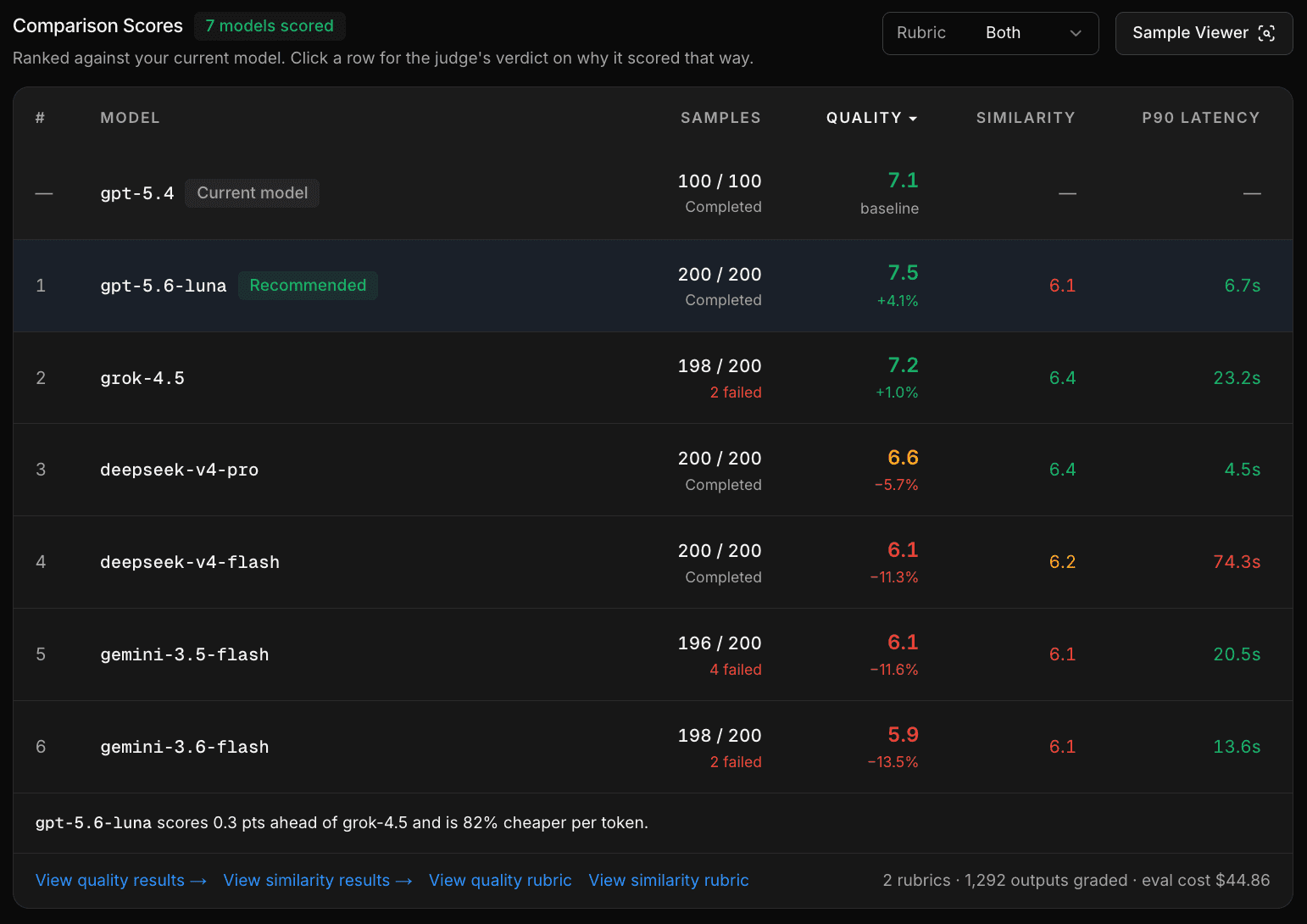Click the 4.5s latency for deepseek-v4-pro
The height and width of the screenshot is (924, 1307).
[x=1243, y=470]
